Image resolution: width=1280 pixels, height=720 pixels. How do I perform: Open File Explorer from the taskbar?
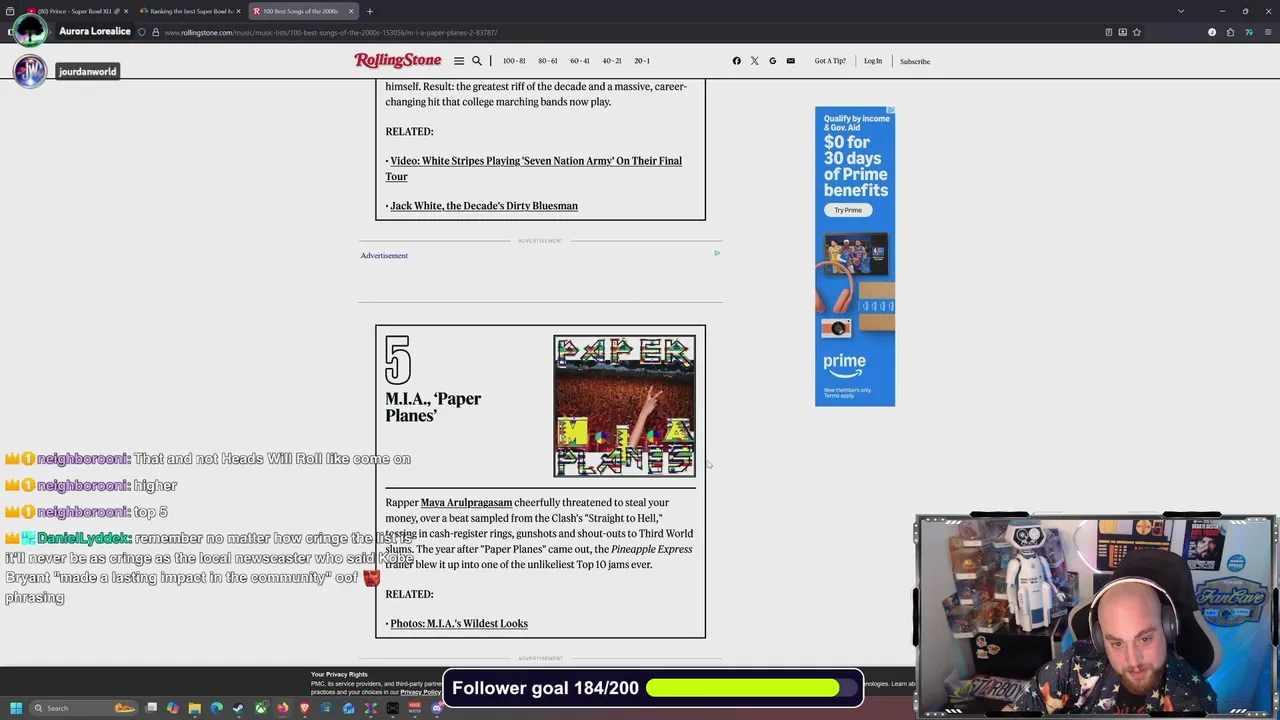point(195,708)
